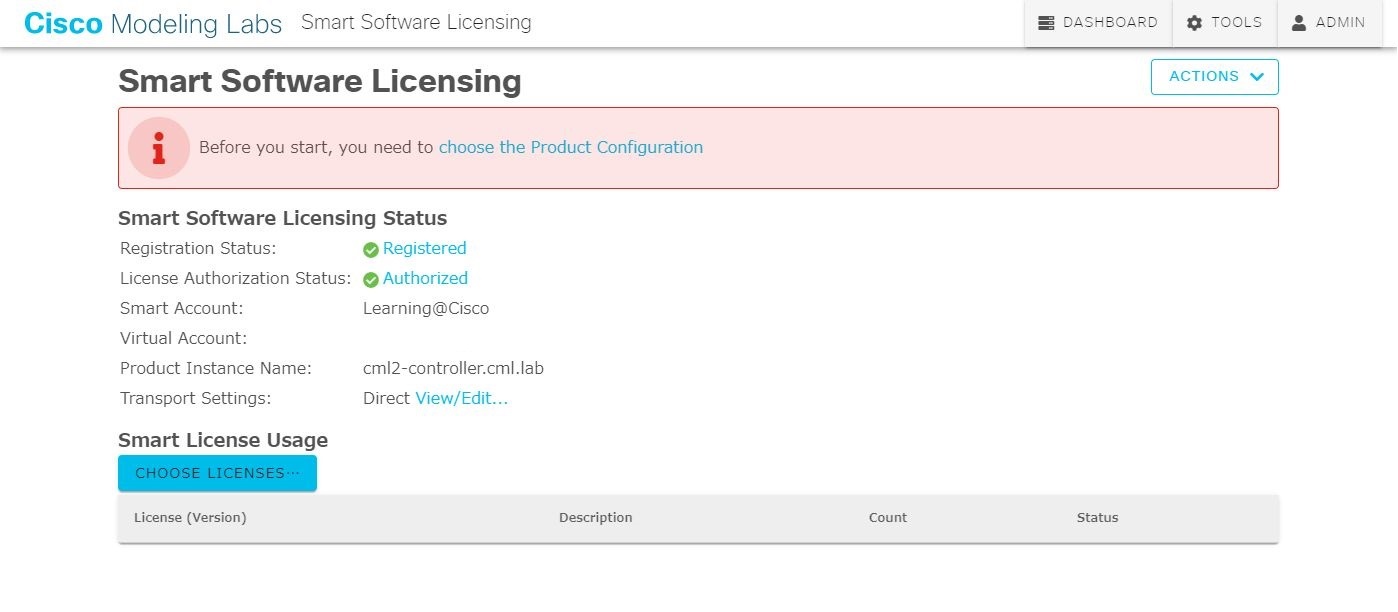Click the red info alert icon
The width and height of the screenshot is (1398, 612).
pyautogui.click(x=158, y=148)
